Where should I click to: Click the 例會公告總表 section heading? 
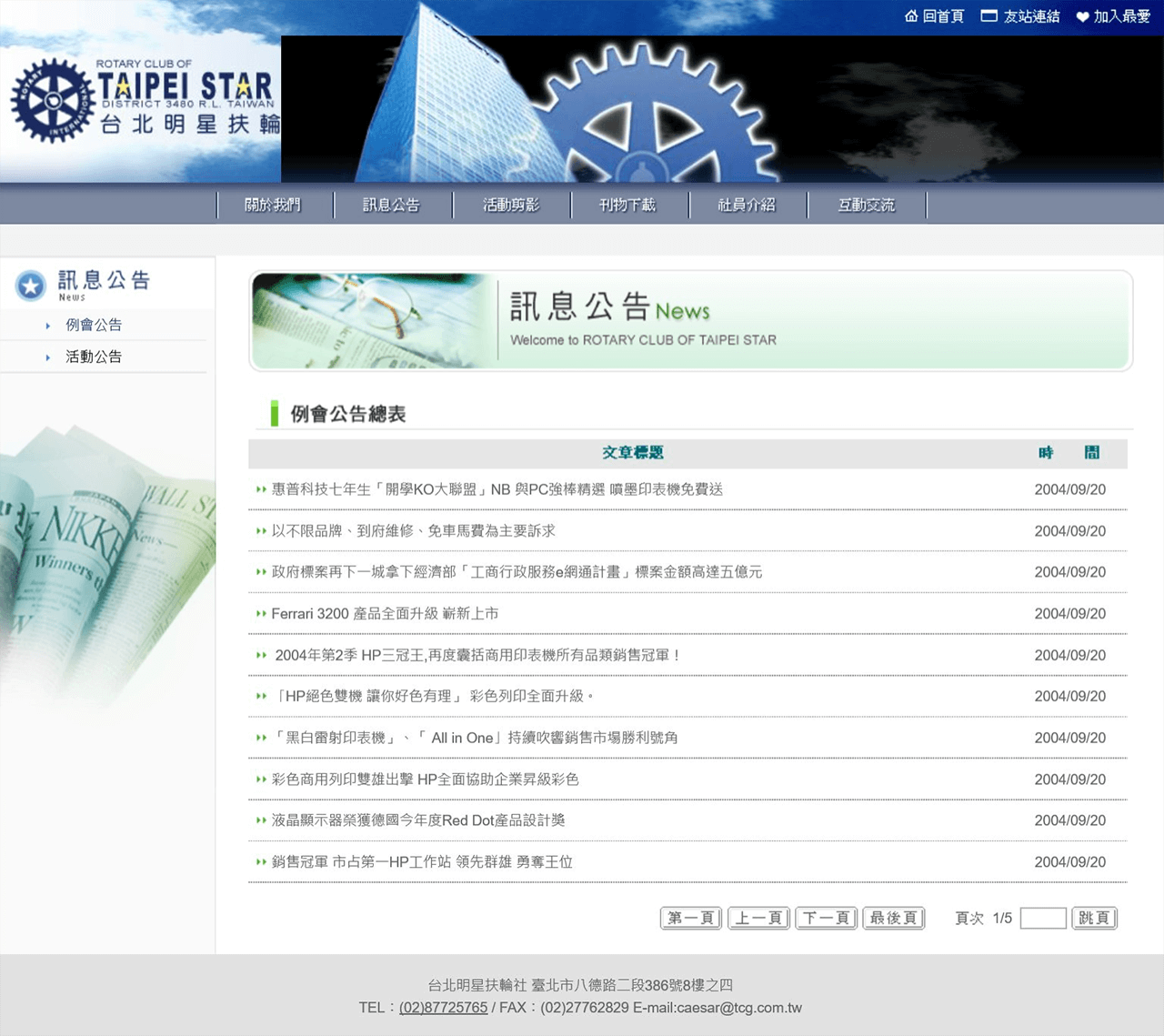point(348,414)
